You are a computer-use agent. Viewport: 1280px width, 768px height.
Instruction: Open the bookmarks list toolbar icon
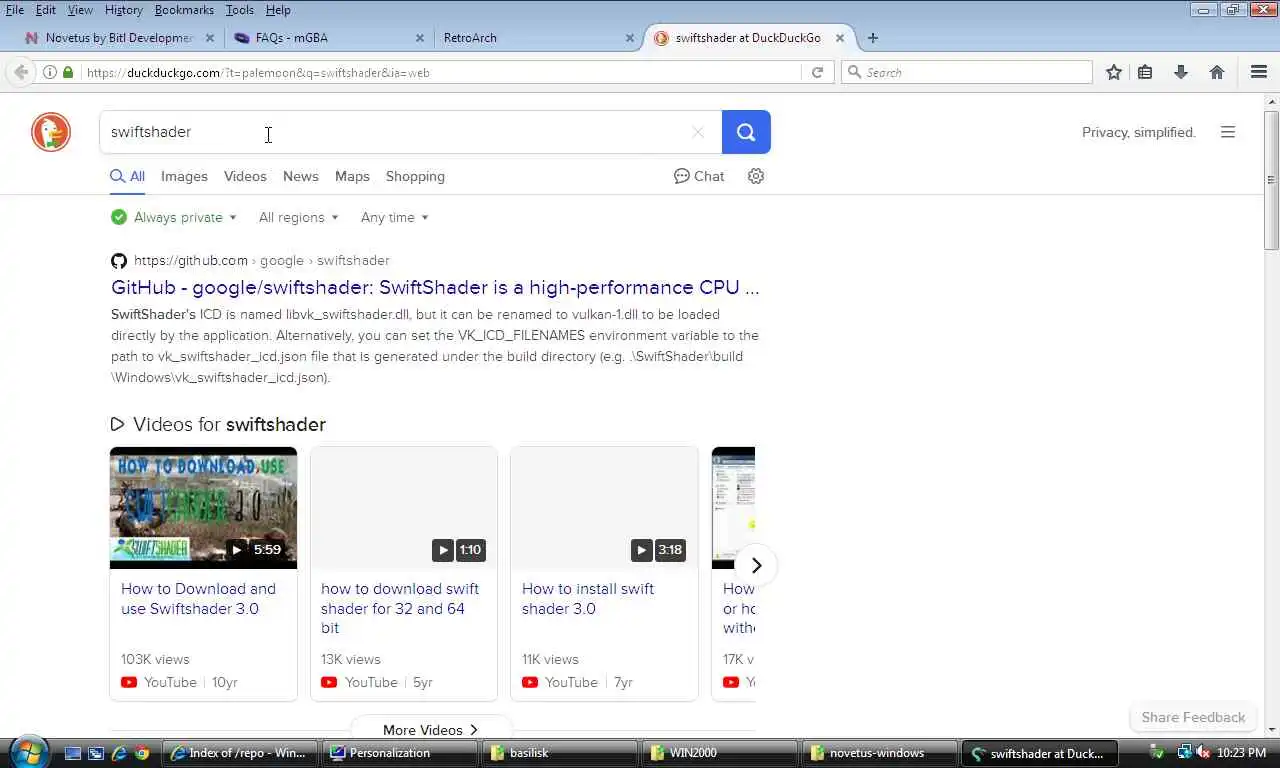[1146, 72]
